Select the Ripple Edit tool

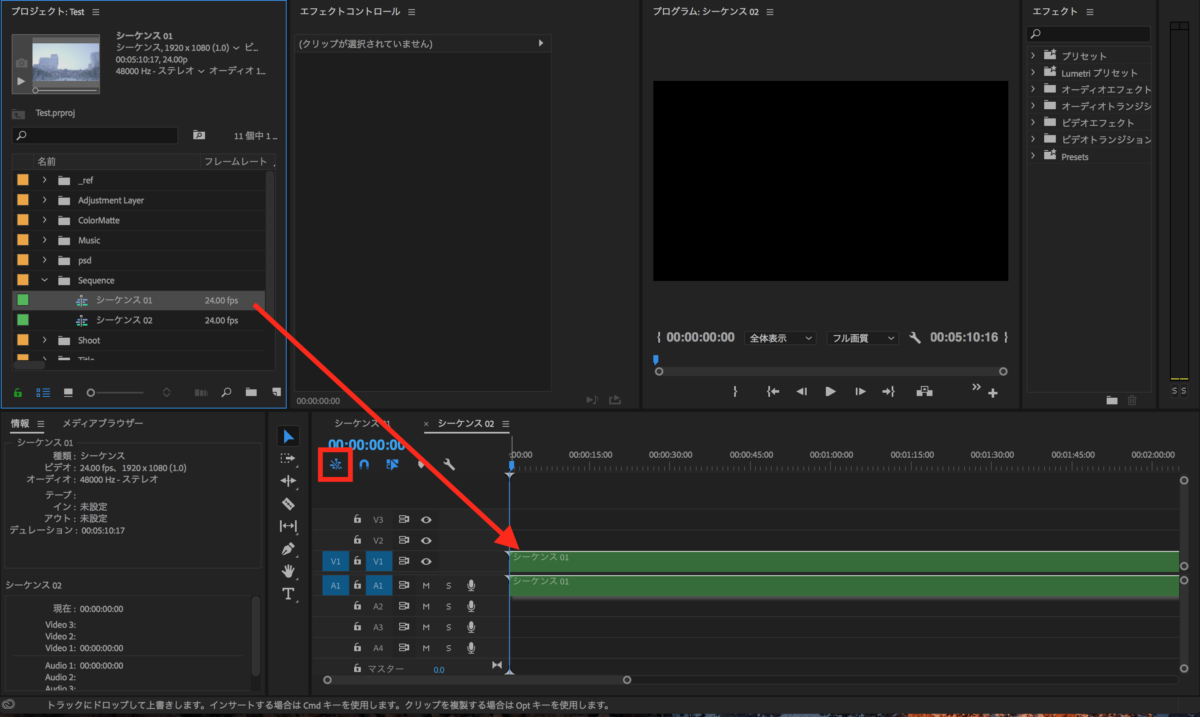289,481
